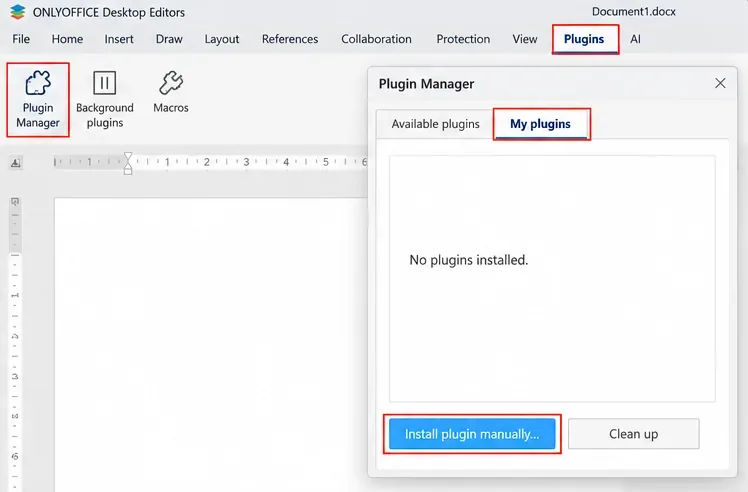
Task: Switch to the View tab
Action: 525,39
